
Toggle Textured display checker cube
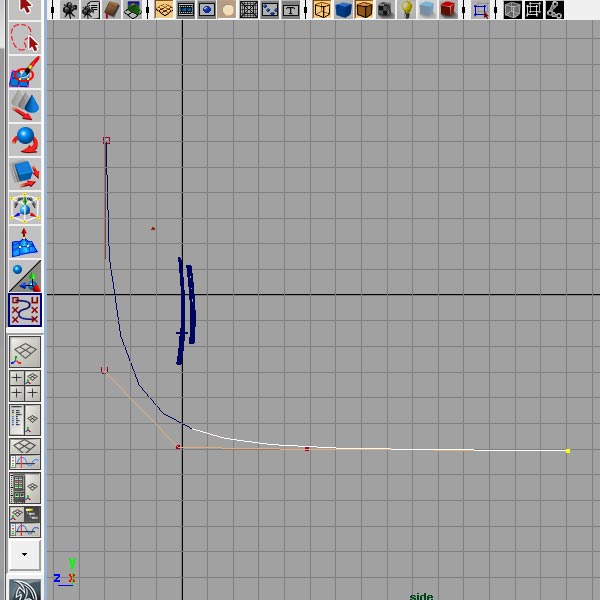click(x=385, y=10)
